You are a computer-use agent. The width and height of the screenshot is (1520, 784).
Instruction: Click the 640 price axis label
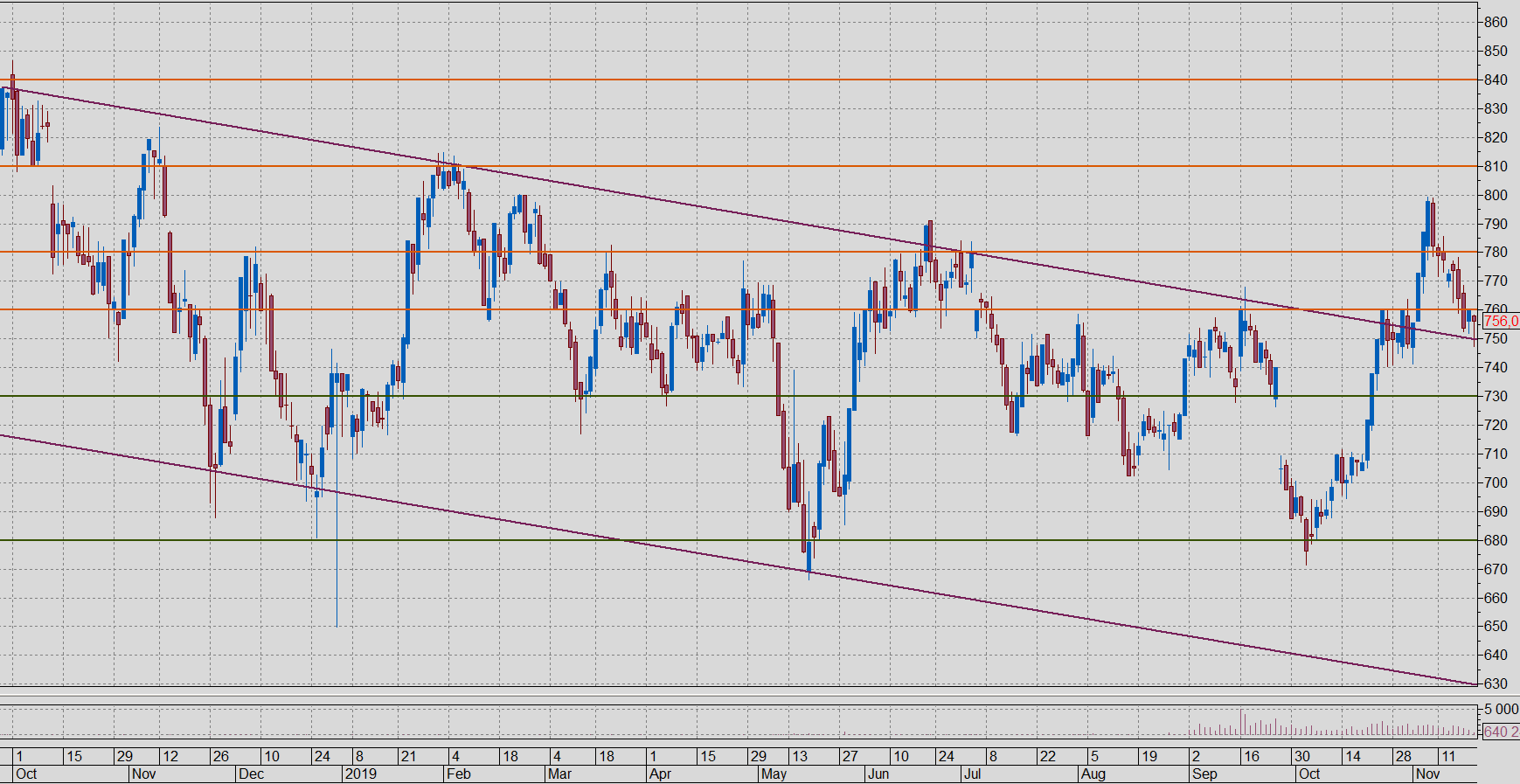(x=1496, y=655)
